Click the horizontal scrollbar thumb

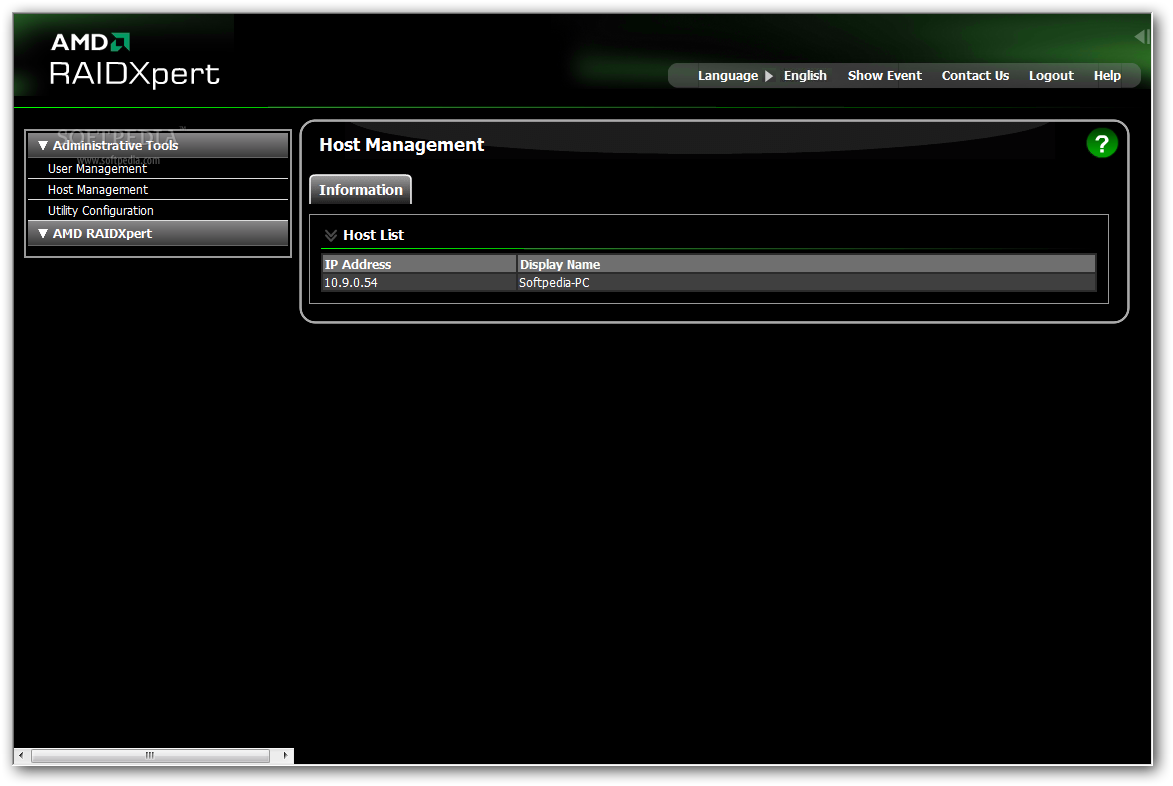[150, 755]
